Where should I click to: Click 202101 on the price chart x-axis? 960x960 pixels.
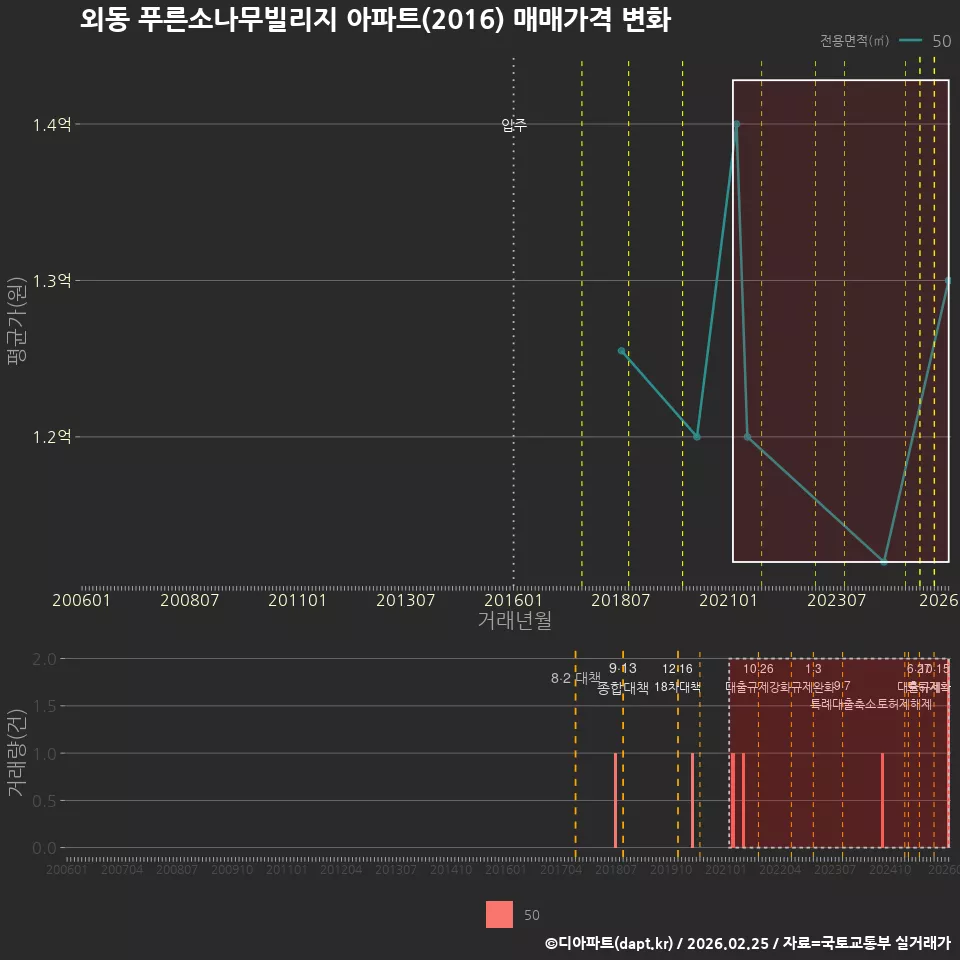[x=729, y=600]
